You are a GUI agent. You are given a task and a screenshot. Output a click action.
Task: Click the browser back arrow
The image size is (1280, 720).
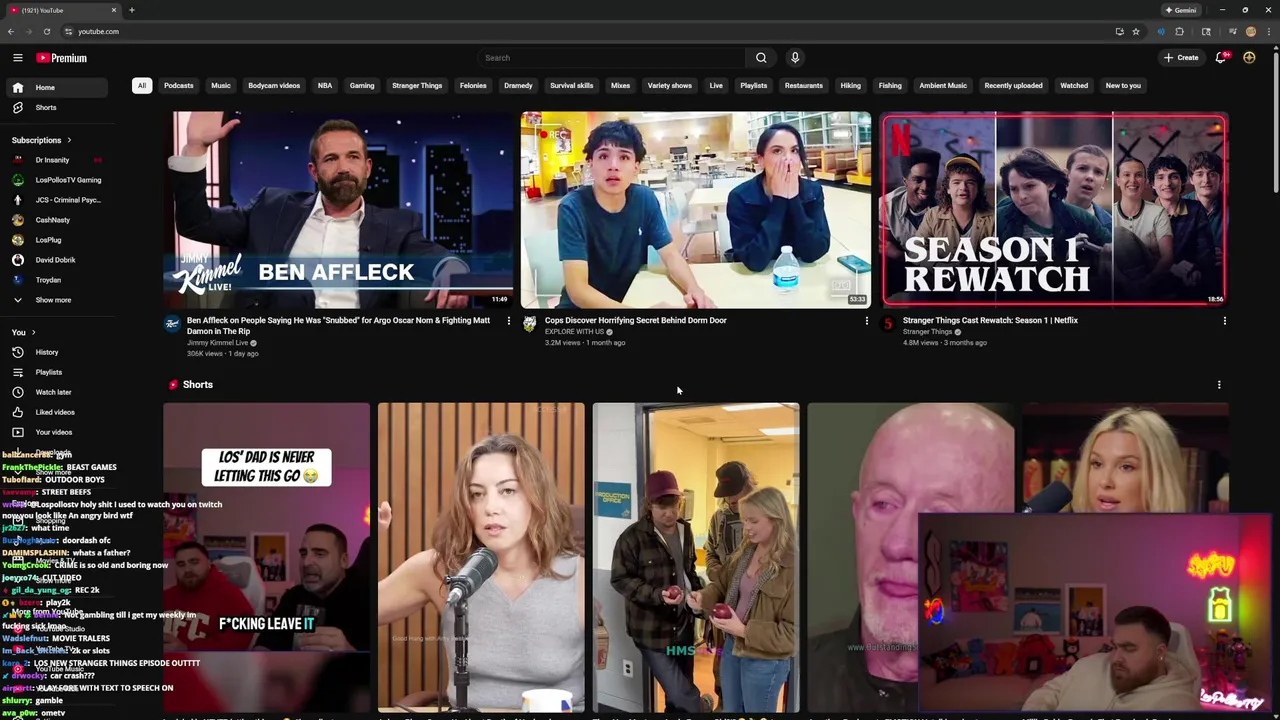pos(11,32)
